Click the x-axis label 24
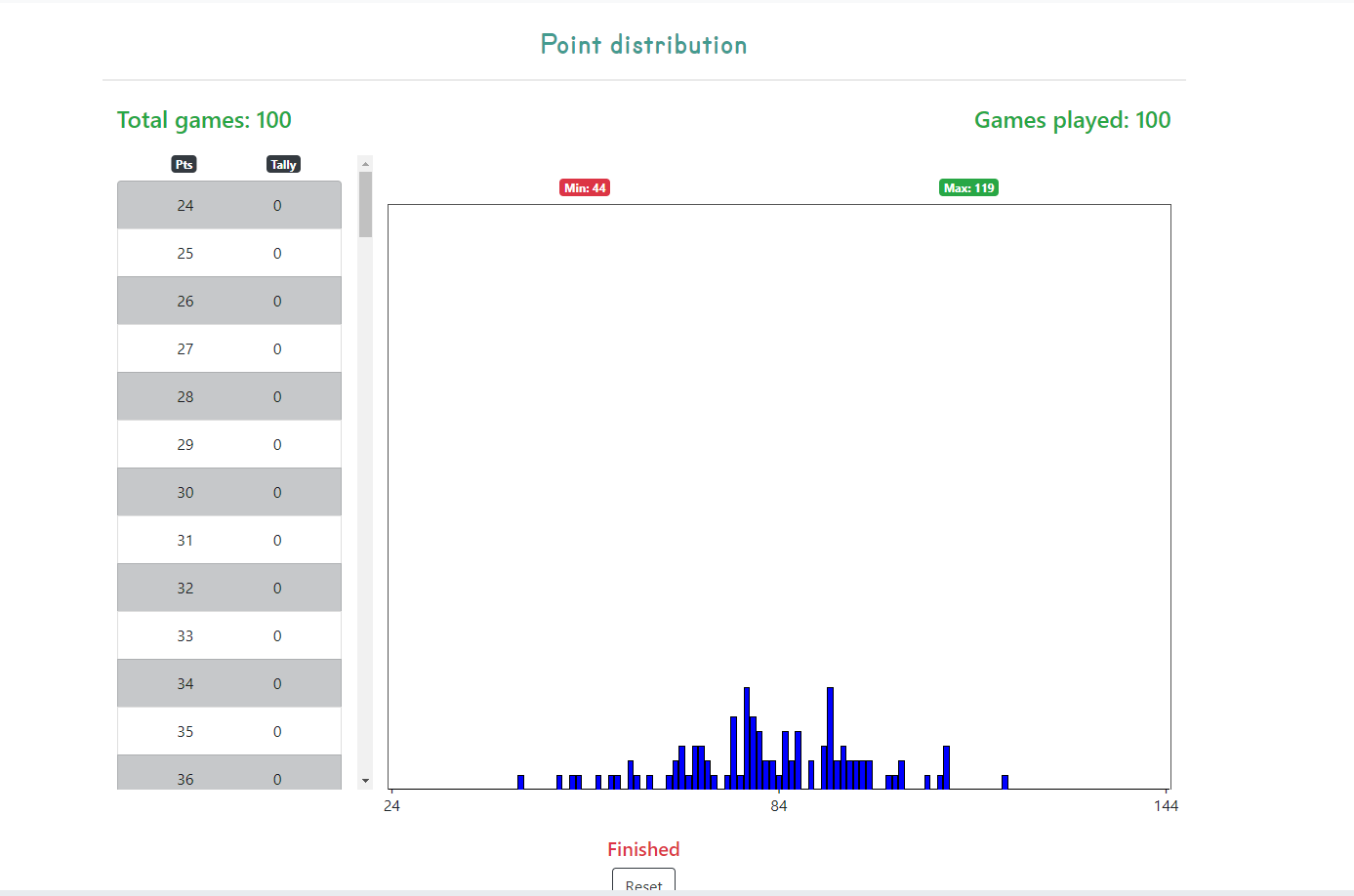 [391, 806]
